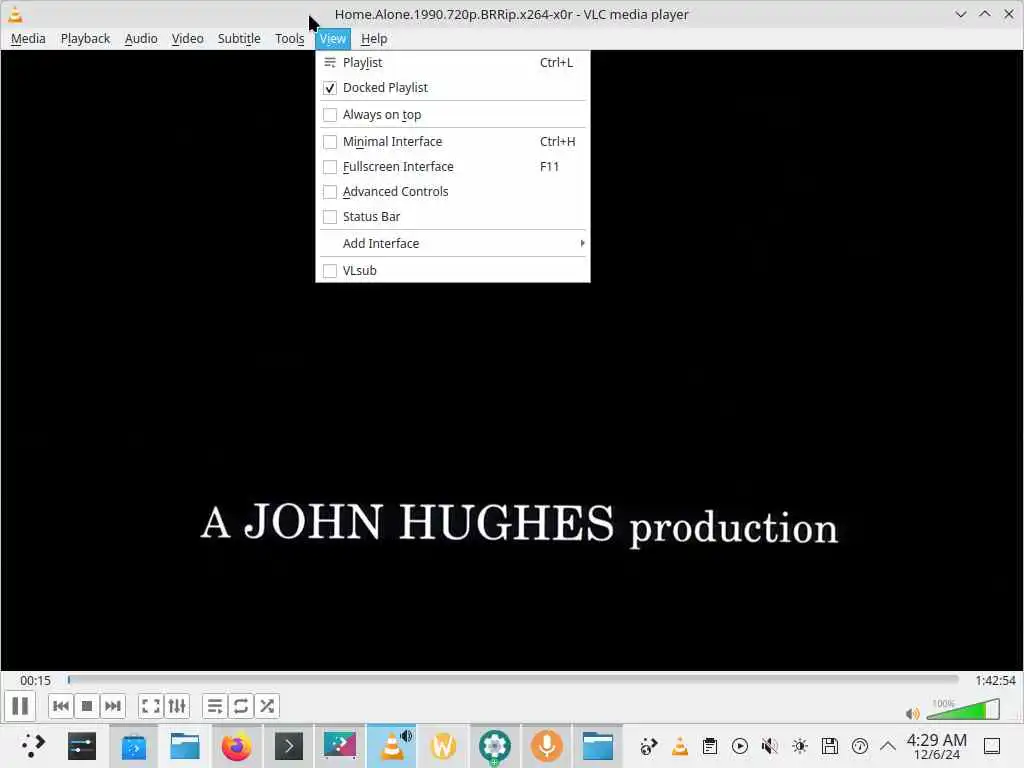Open removable devices tray icon
Image resolution: width=1024 pixels, height=768 pixels.
click(830, 746)
